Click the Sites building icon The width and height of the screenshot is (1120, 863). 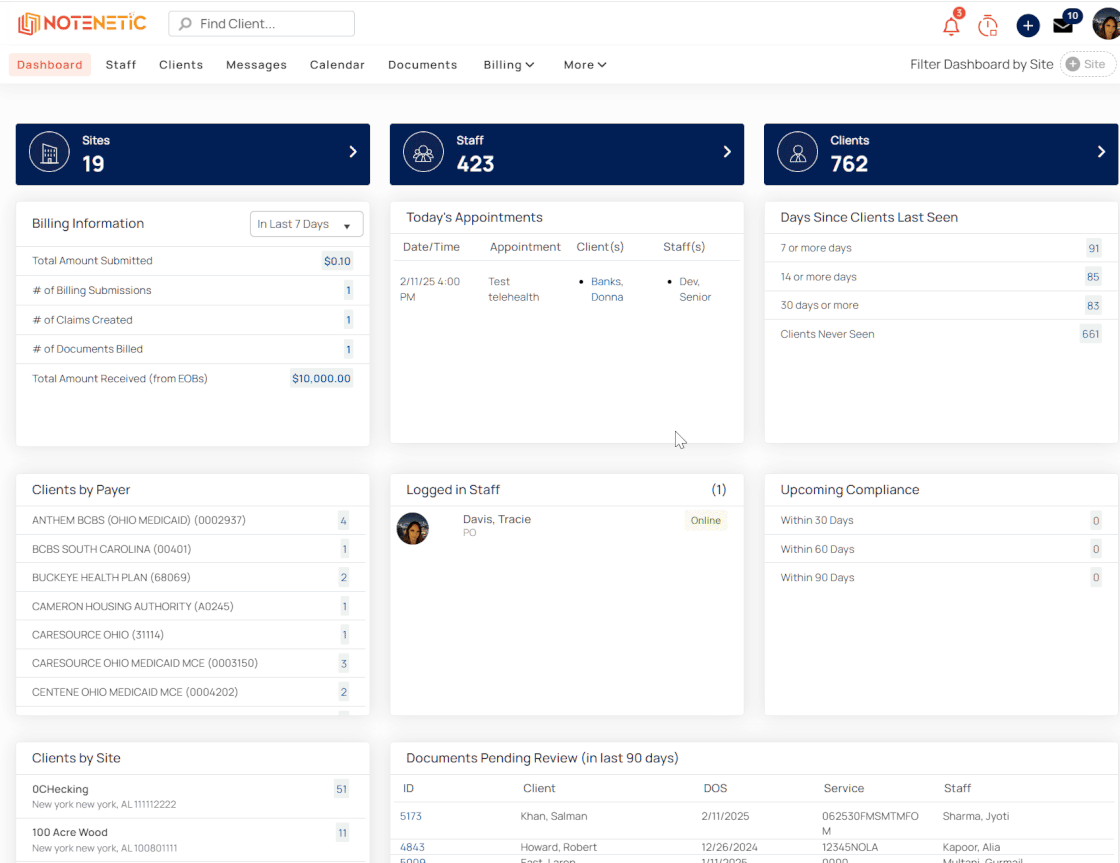[49, 152]
